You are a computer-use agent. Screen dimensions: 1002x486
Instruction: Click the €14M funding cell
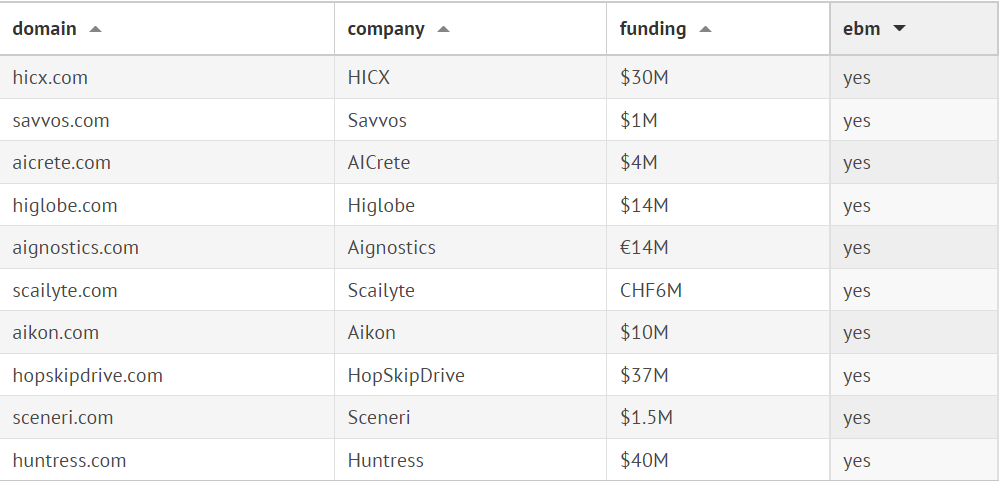click(x=644, y=248)
